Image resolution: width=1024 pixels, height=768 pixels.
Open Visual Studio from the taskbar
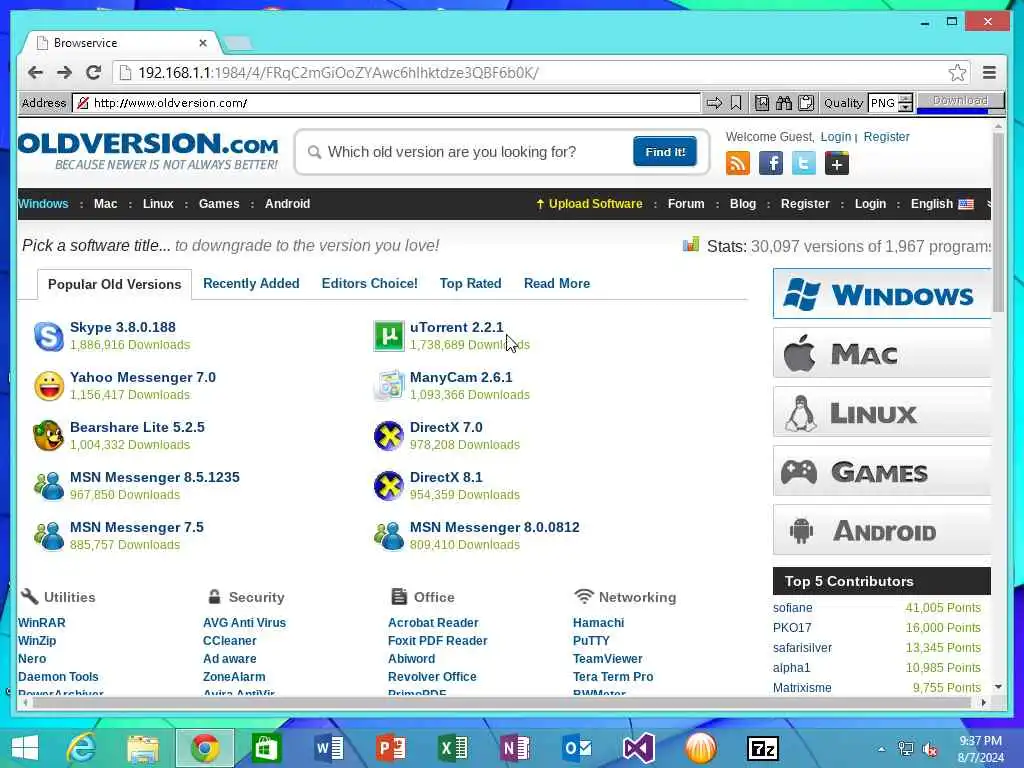coord(639,748)
